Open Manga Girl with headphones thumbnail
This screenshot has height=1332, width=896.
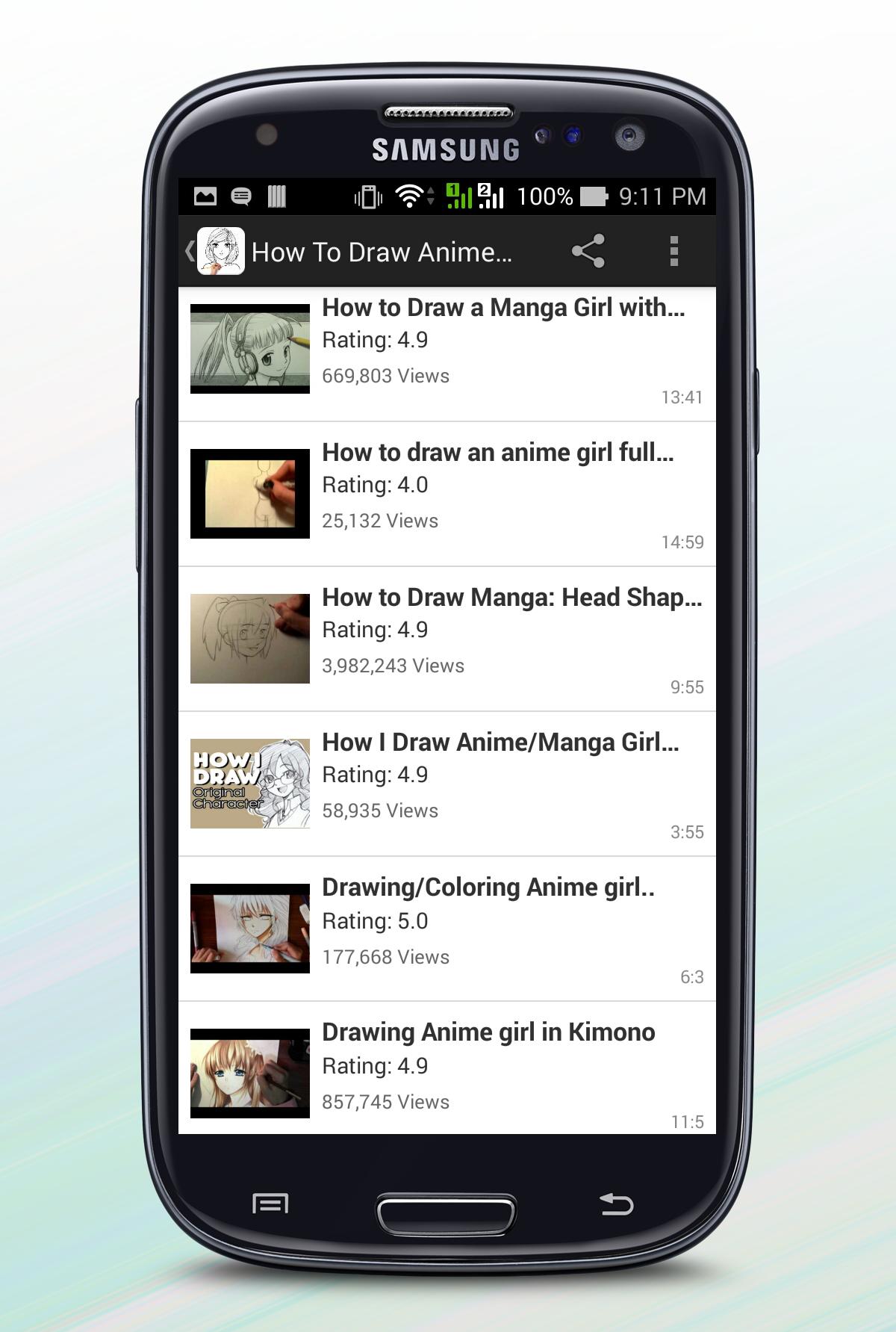pos(250,349)
